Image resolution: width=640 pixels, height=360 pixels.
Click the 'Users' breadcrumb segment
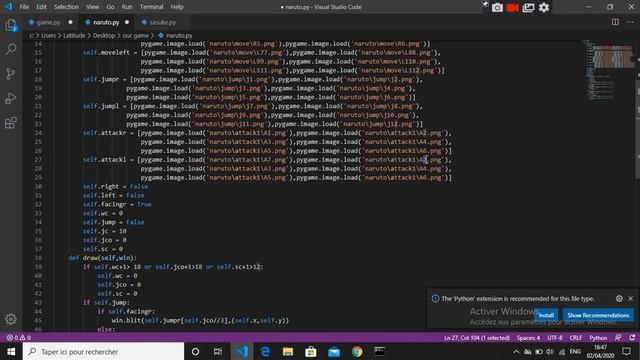pyautogui.click(x=49, y=36)
